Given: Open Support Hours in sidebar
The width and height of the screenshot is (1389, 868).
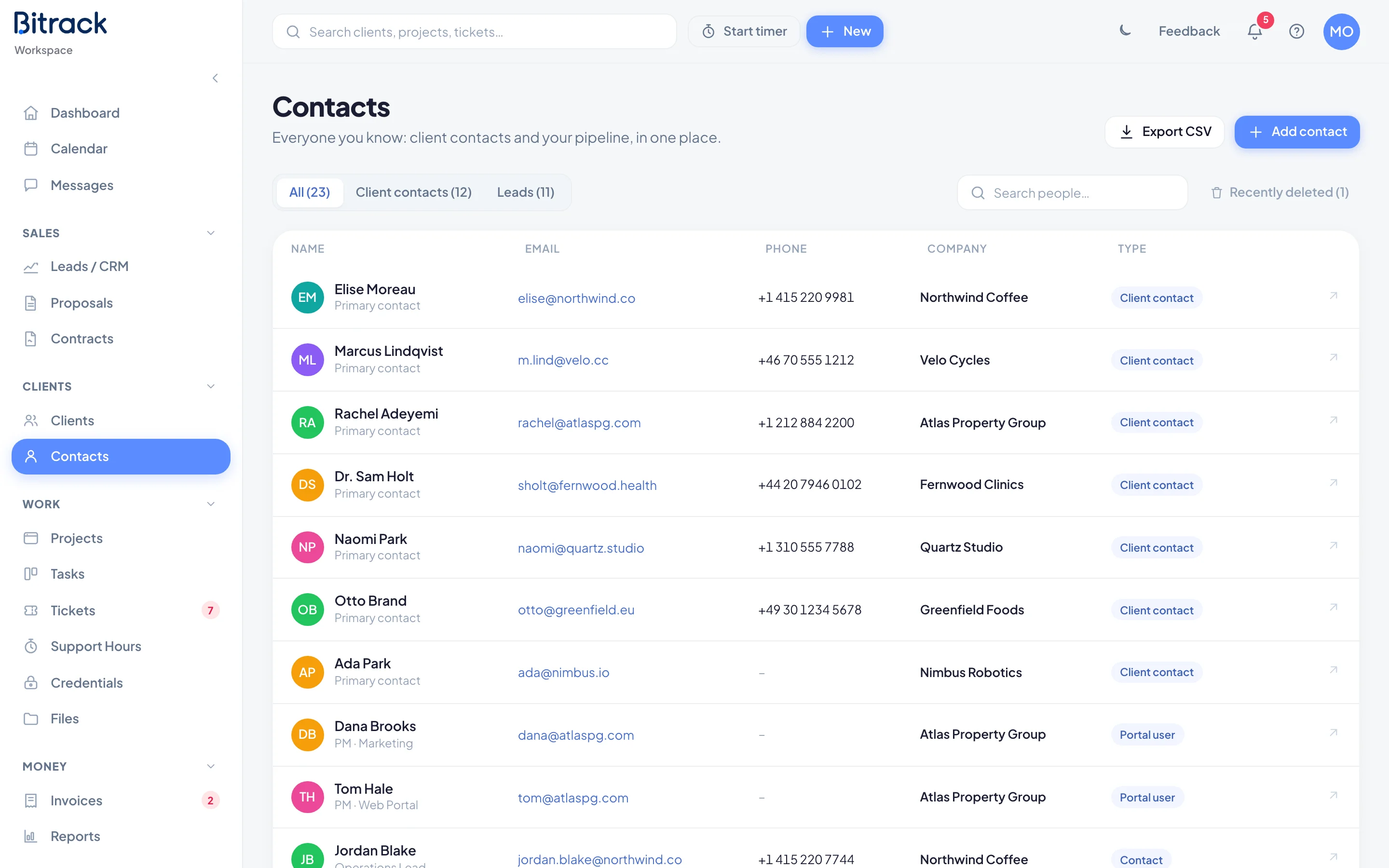Looking at the screenshot, I should (x=121, y=646).
